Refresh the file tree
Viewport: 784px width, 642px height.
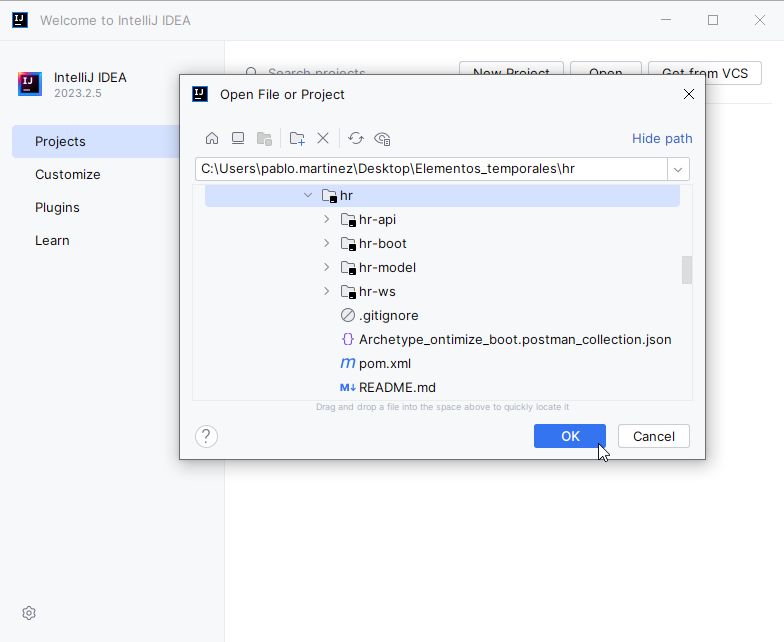coord(356,138)
